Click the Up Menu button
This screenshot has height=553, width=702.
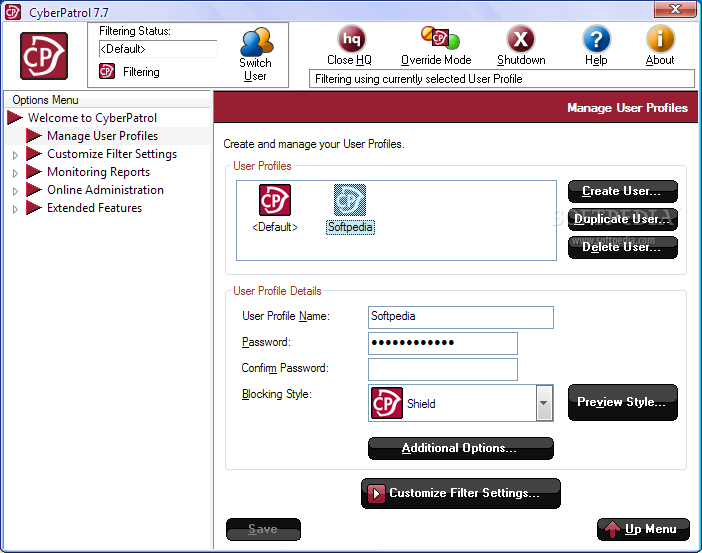tap(643, 529)
